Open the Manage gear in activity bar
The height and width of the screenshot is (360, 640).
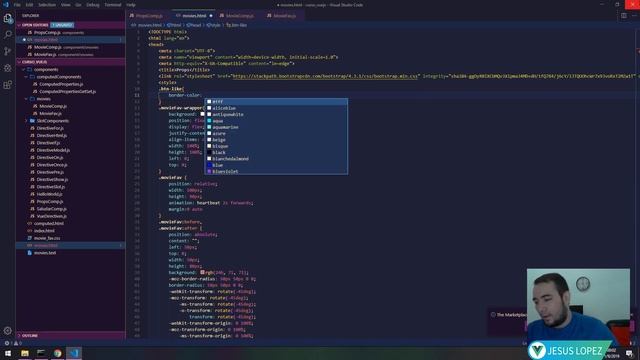tap(7, 331)
